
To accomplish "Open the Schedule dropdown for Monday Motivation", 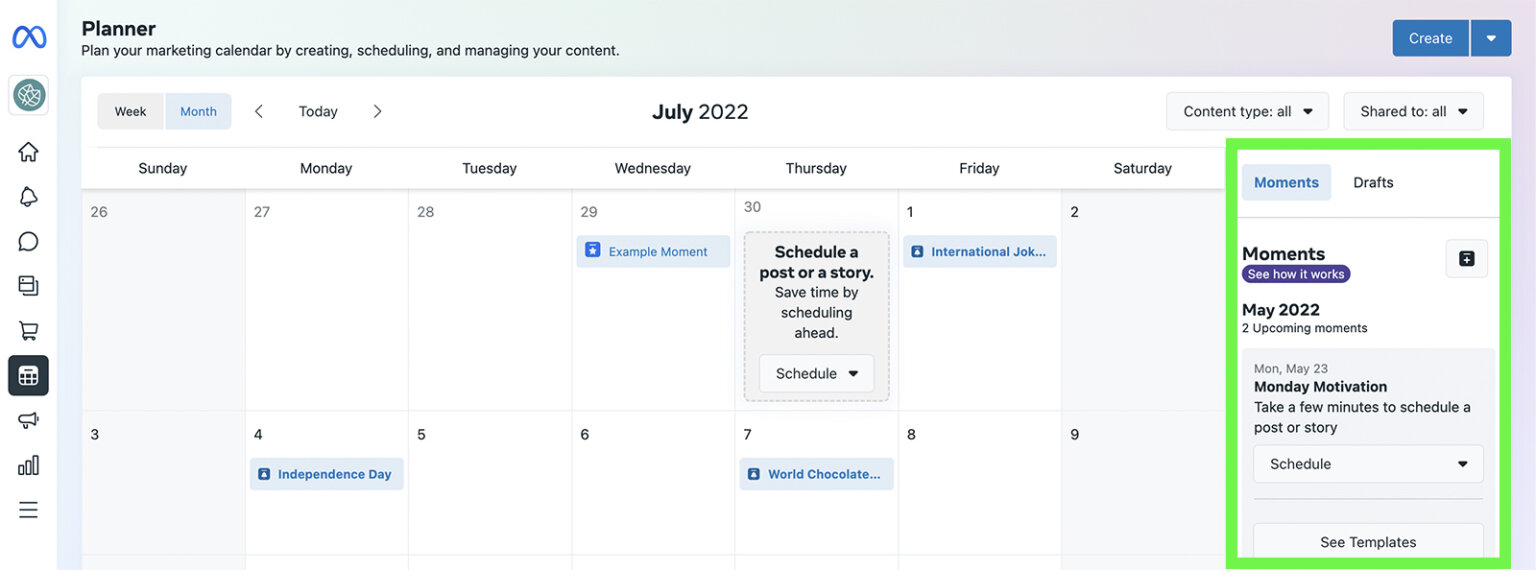I will [x=1368, y=464].
